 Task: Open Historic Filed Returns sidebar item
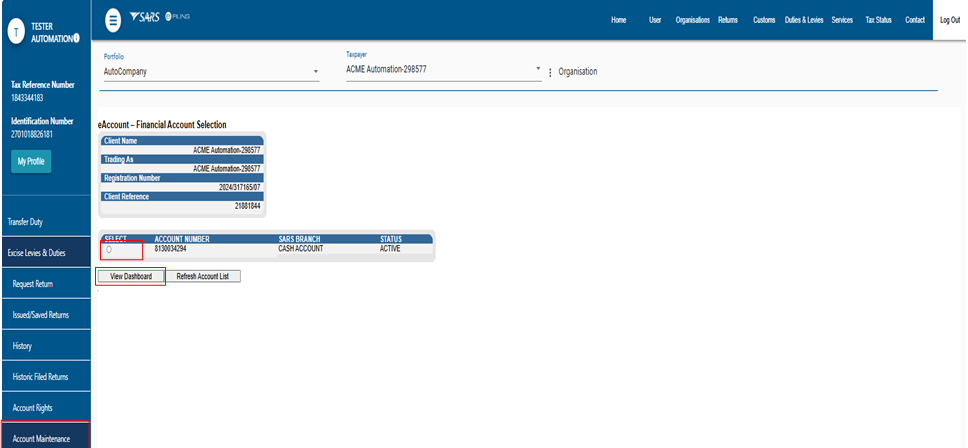tap(40, 377)
